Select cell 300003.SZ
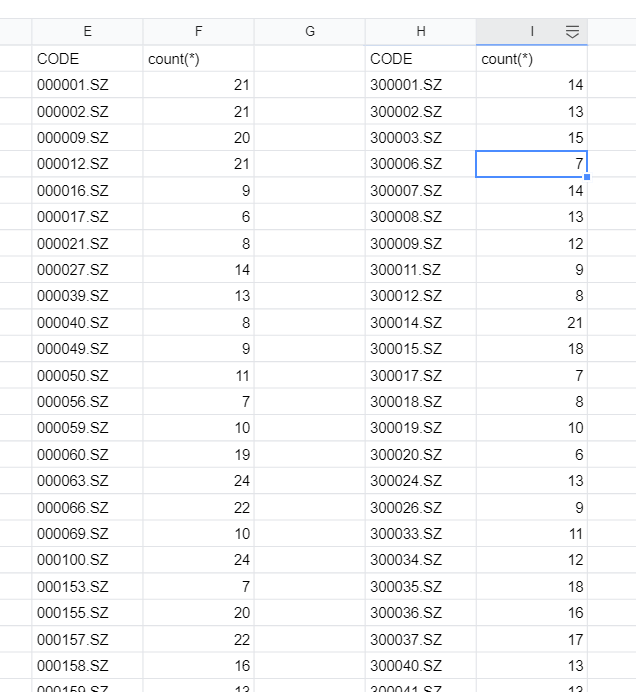 [x=421, y=138]
